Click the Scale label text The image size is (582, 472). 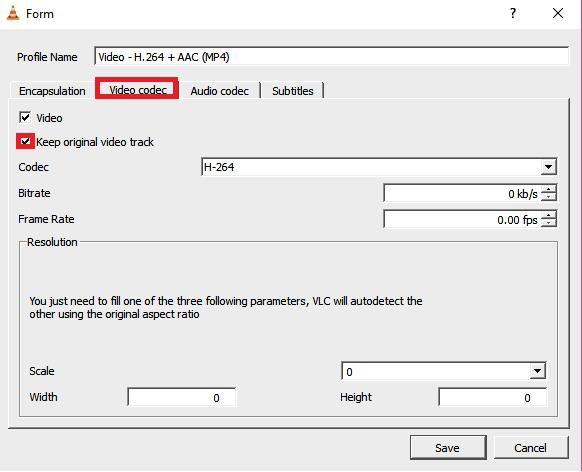[x=42, y=371]
